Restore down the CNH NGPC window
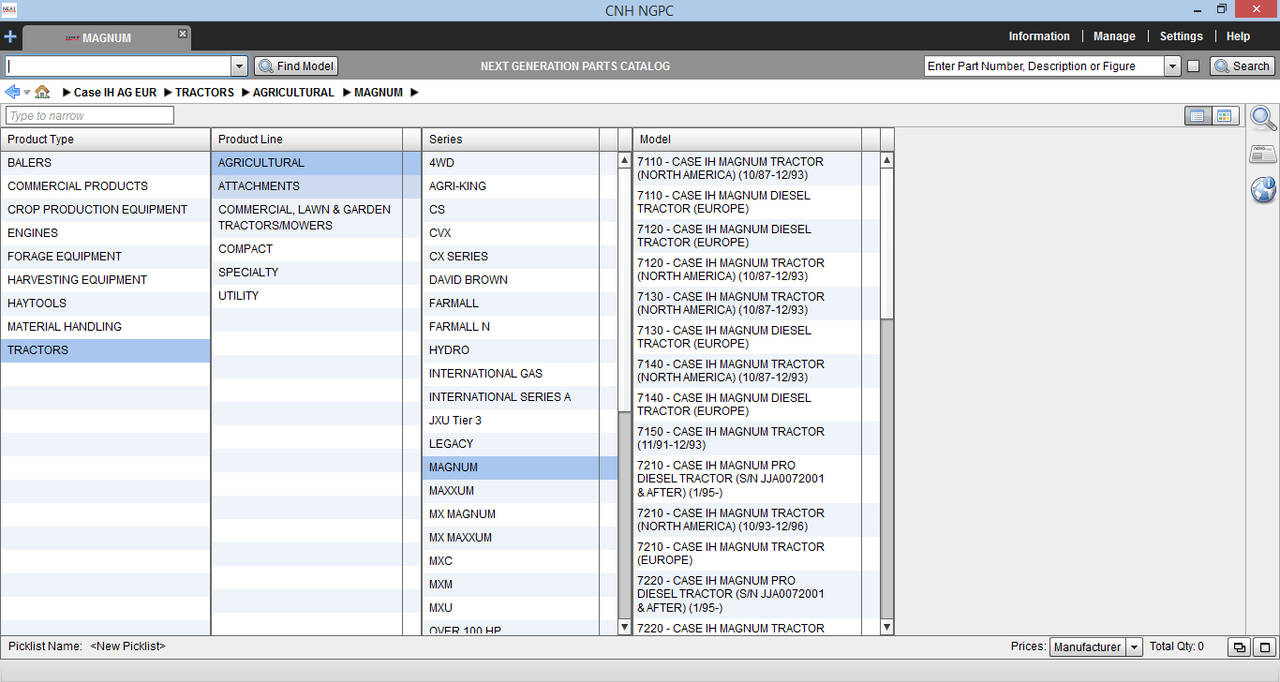The image size is (1280, 682). tap(1221, 9)
